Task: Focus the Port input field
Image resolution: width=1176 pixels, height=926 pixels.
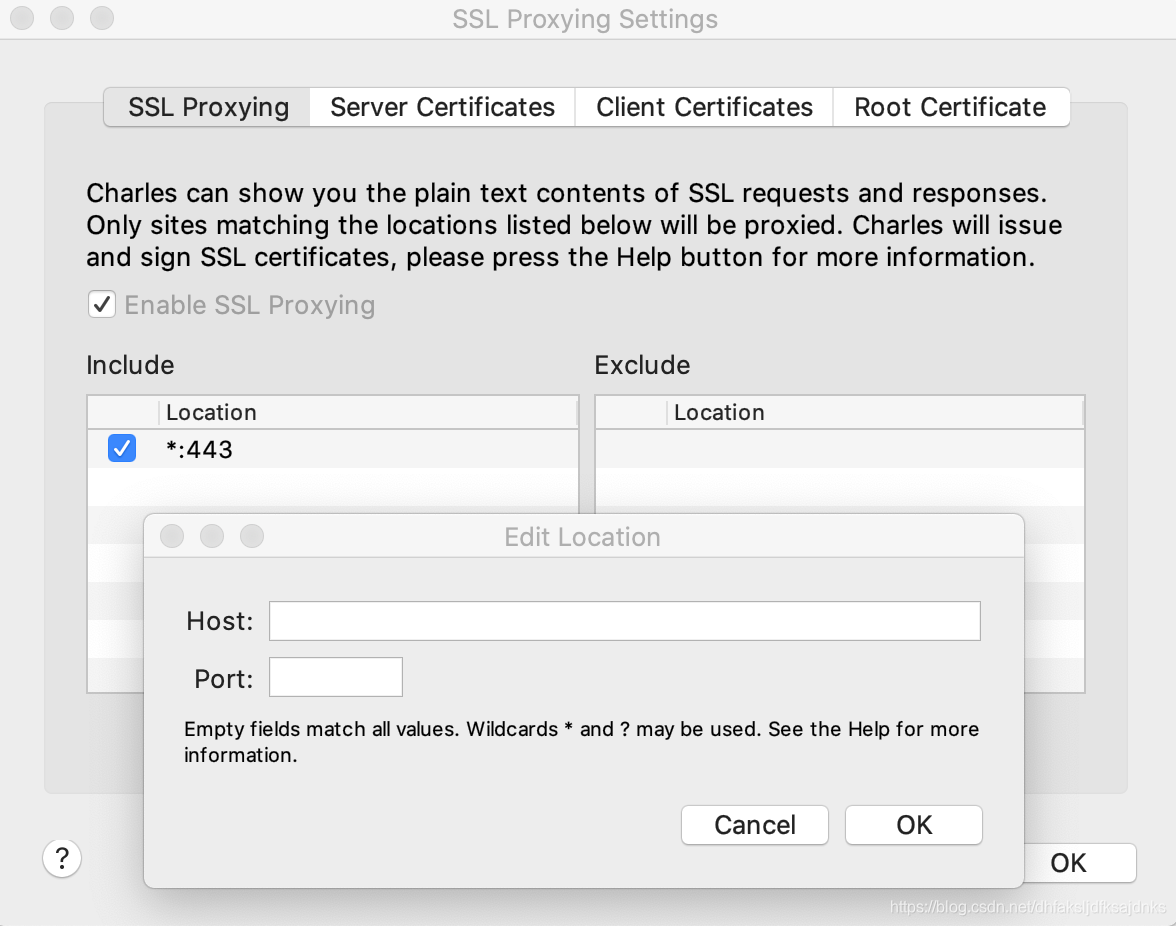Action: (336, 677)
